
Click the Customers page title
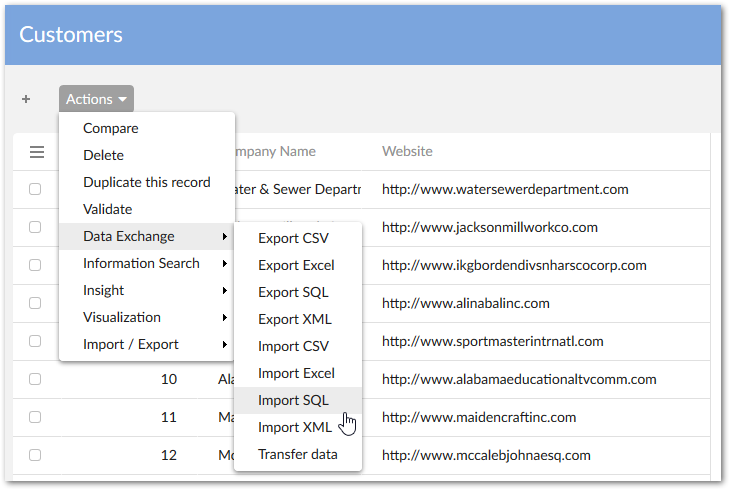pos(71,34)
